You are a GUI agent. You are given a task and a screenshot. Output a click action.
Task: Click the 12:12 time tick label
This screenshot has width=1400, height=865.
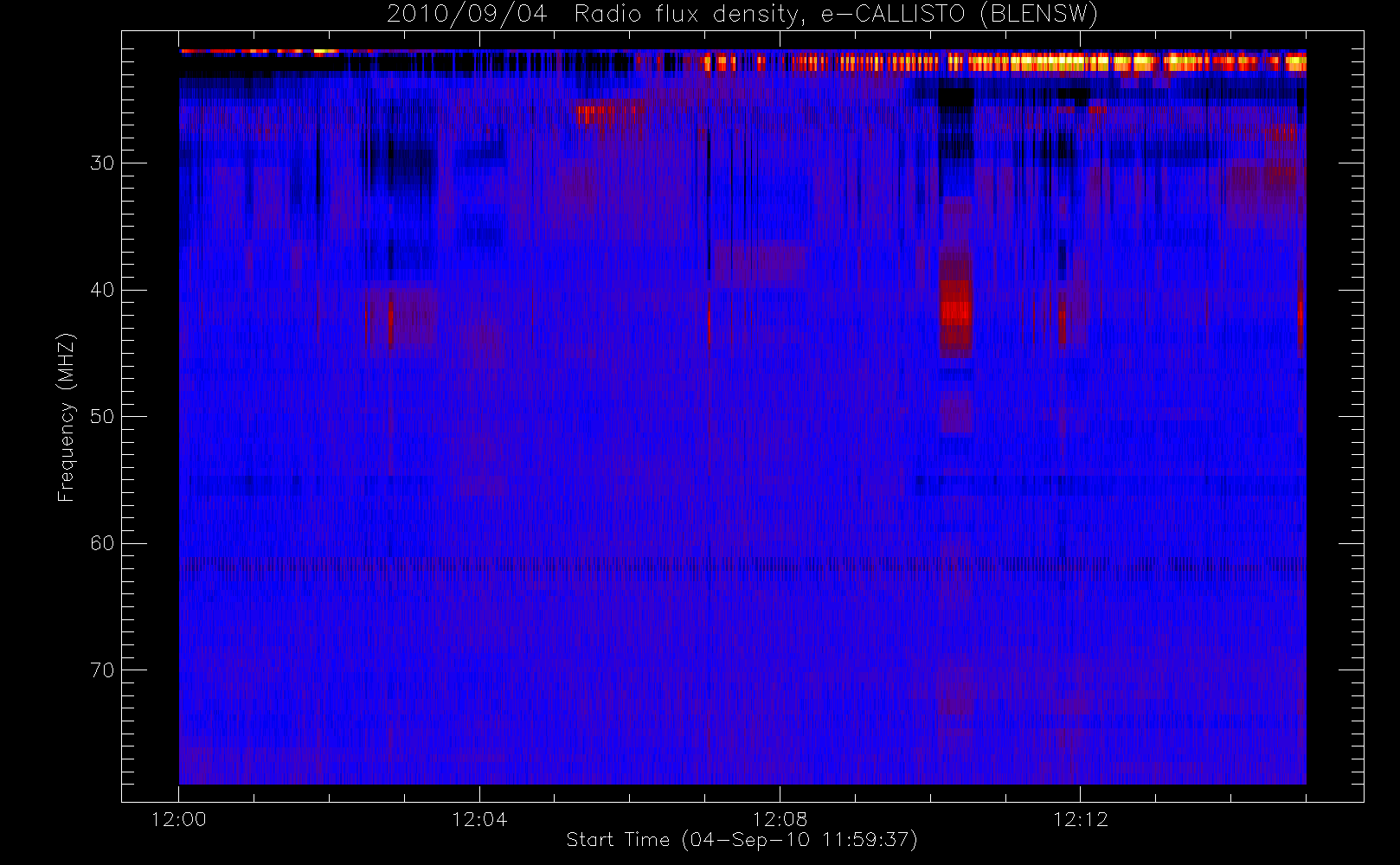click(1080, 819)
